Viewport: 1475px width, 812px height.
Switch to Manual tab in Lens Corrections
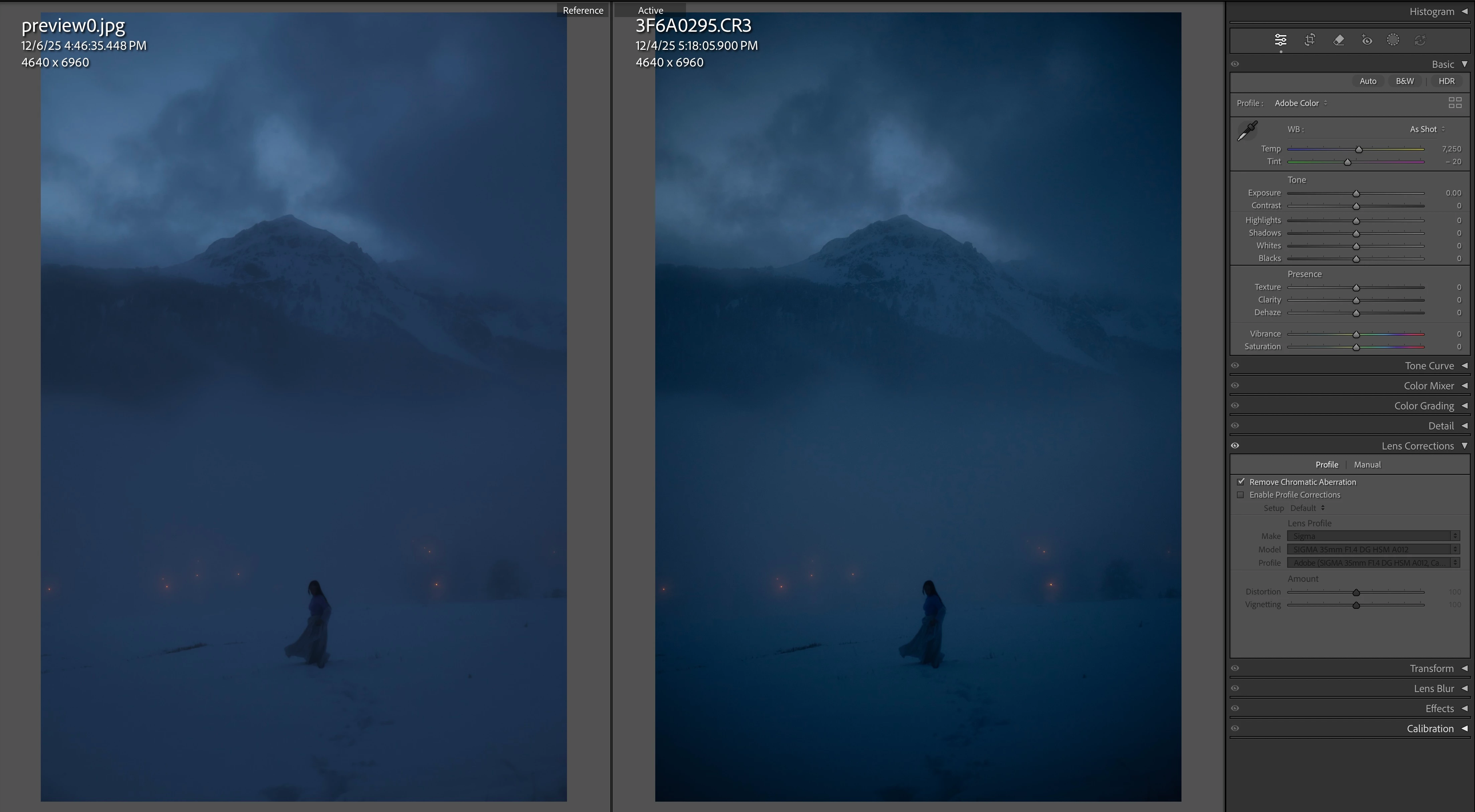[1367, 465]
